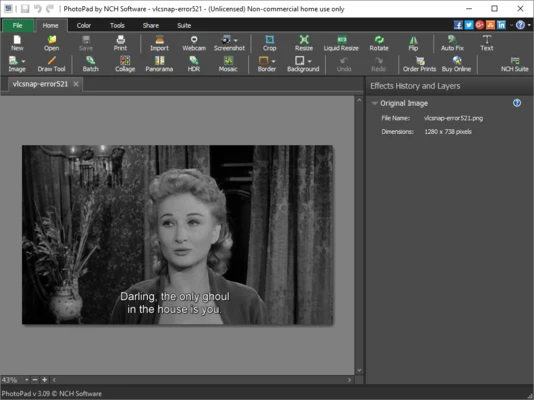Click scroll down arrow on vertical scrollbar
Screen dimensions: 534x400
(359, 370)
